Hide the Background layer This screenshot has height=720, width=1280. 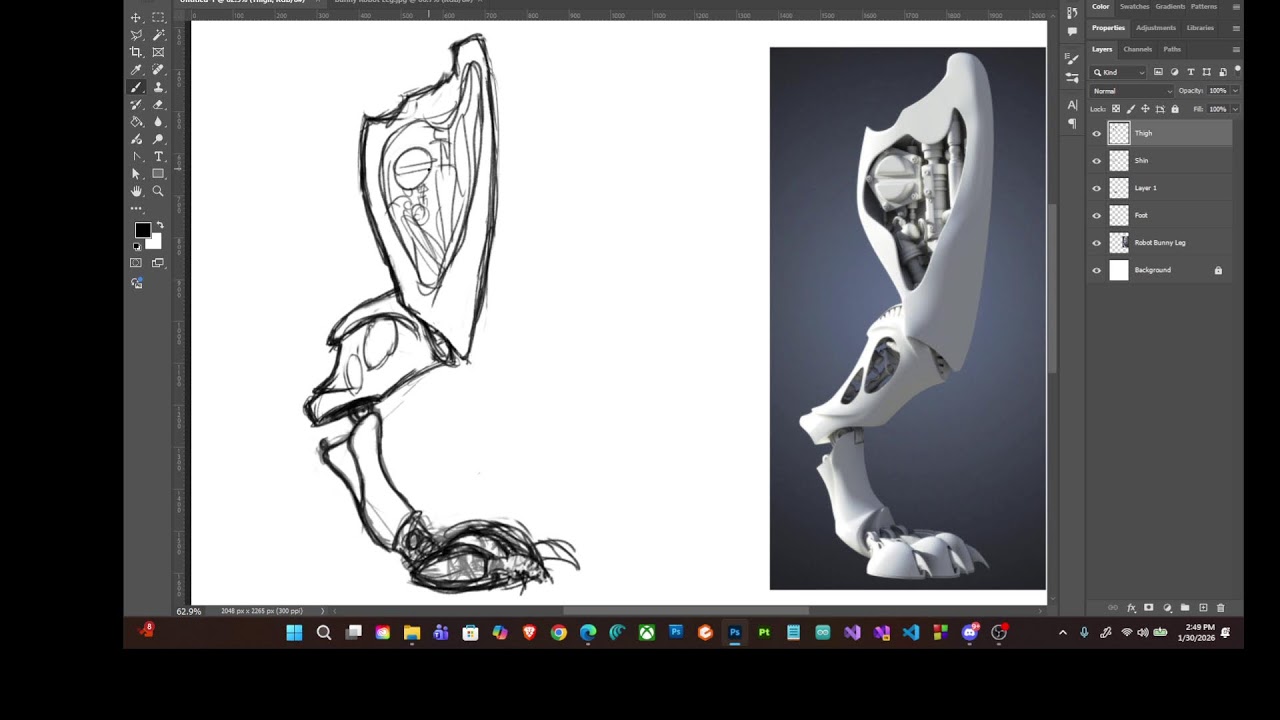pyautogui.click(x=1097, y=270)
